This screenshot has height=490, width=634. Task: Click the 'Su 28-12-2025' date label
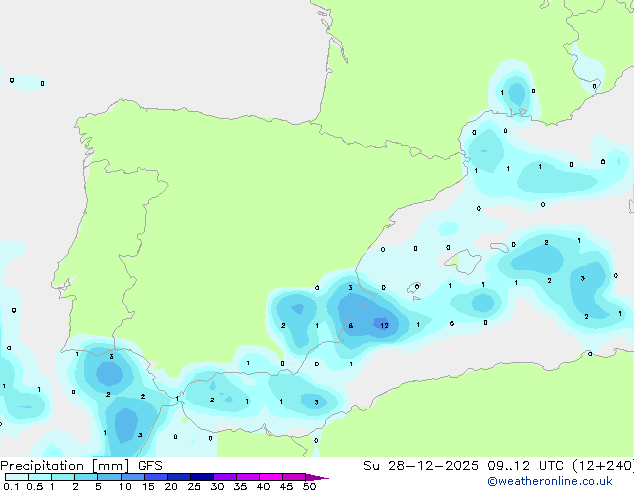pos(421,466)
